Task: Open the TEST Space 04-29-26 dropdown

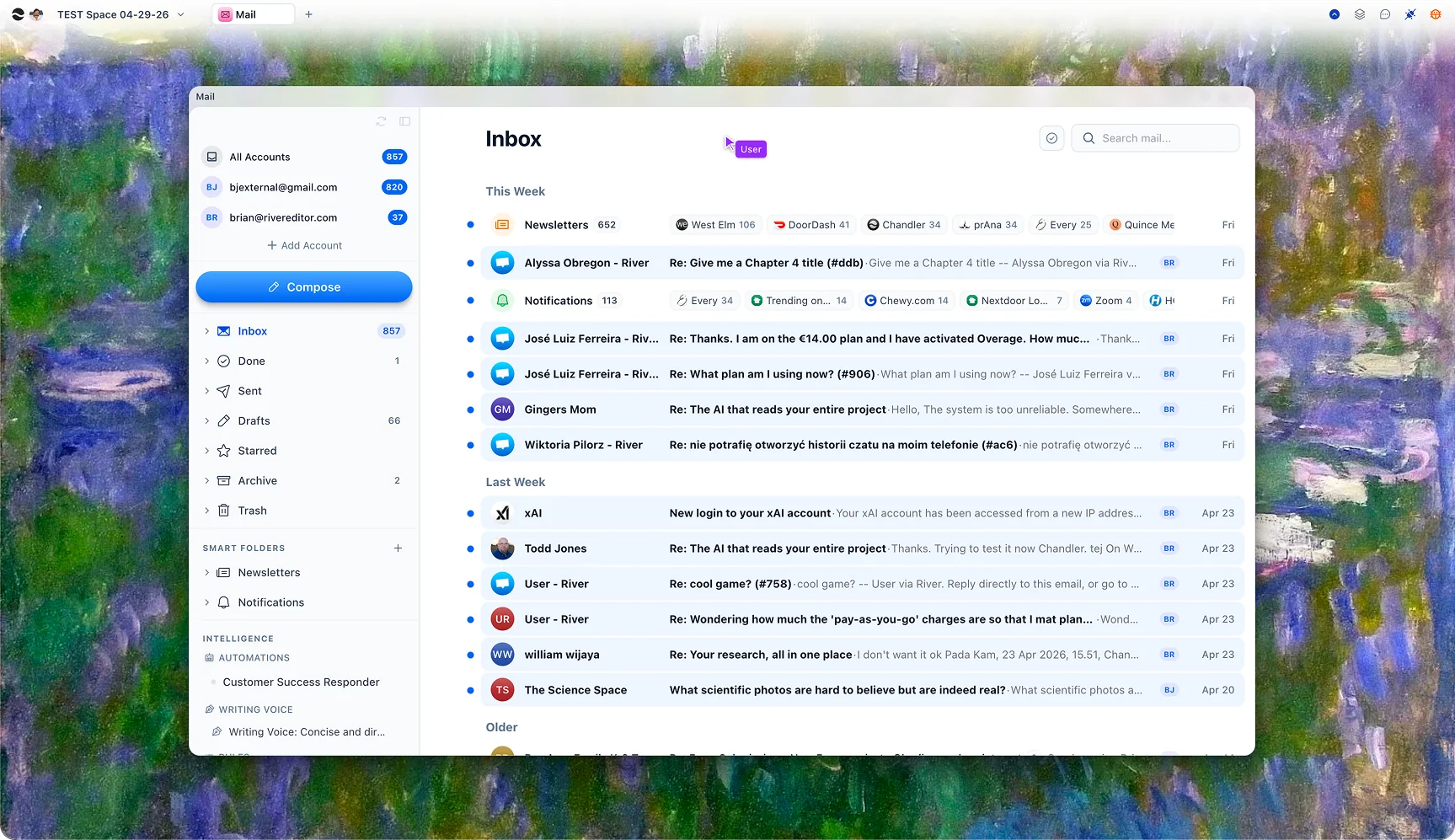Action: [120, 14]
